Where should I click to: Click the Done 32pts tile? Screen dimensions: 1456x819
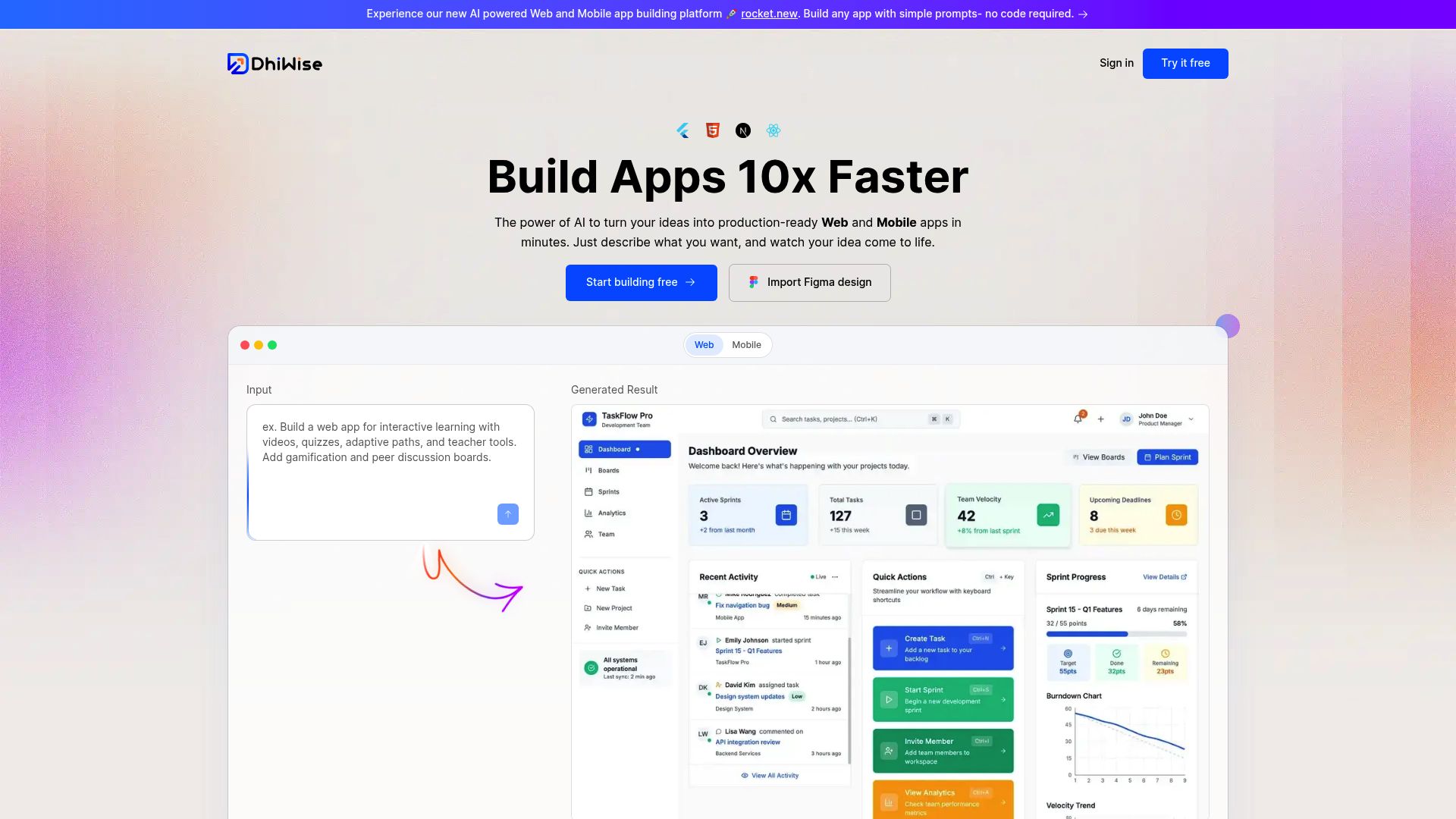click(x=1116, y=662)
